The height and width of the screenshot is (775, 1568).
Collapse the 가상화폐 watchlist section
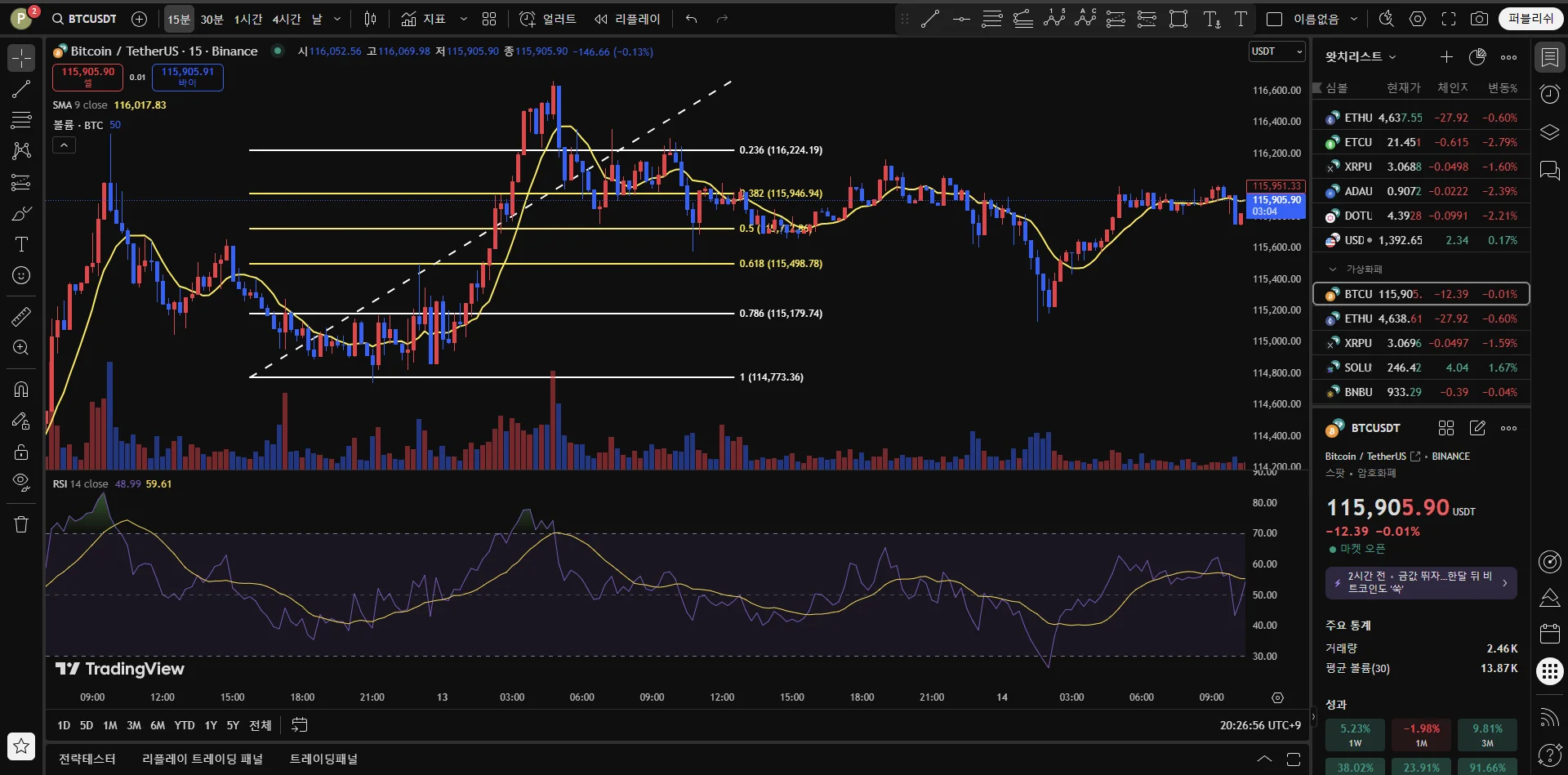point(1334,269)
